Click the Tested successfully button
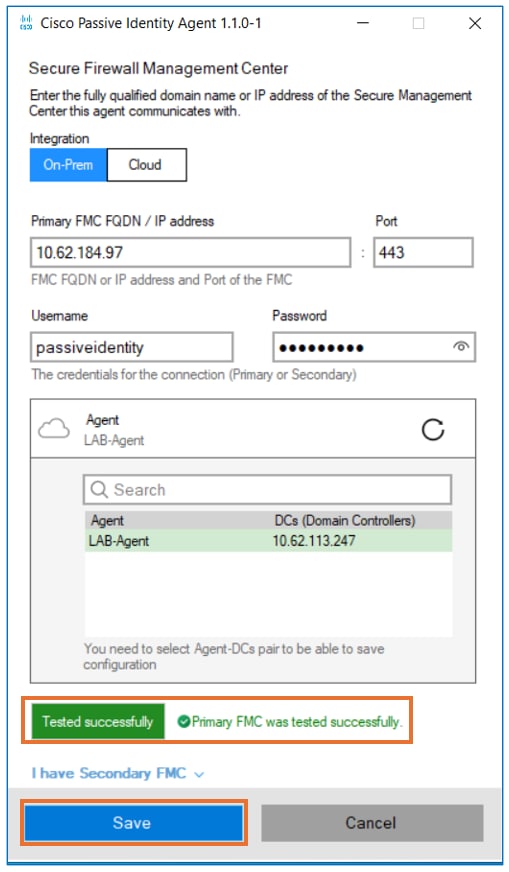Viewport: 509px width, 872px height. click(98, 721)
